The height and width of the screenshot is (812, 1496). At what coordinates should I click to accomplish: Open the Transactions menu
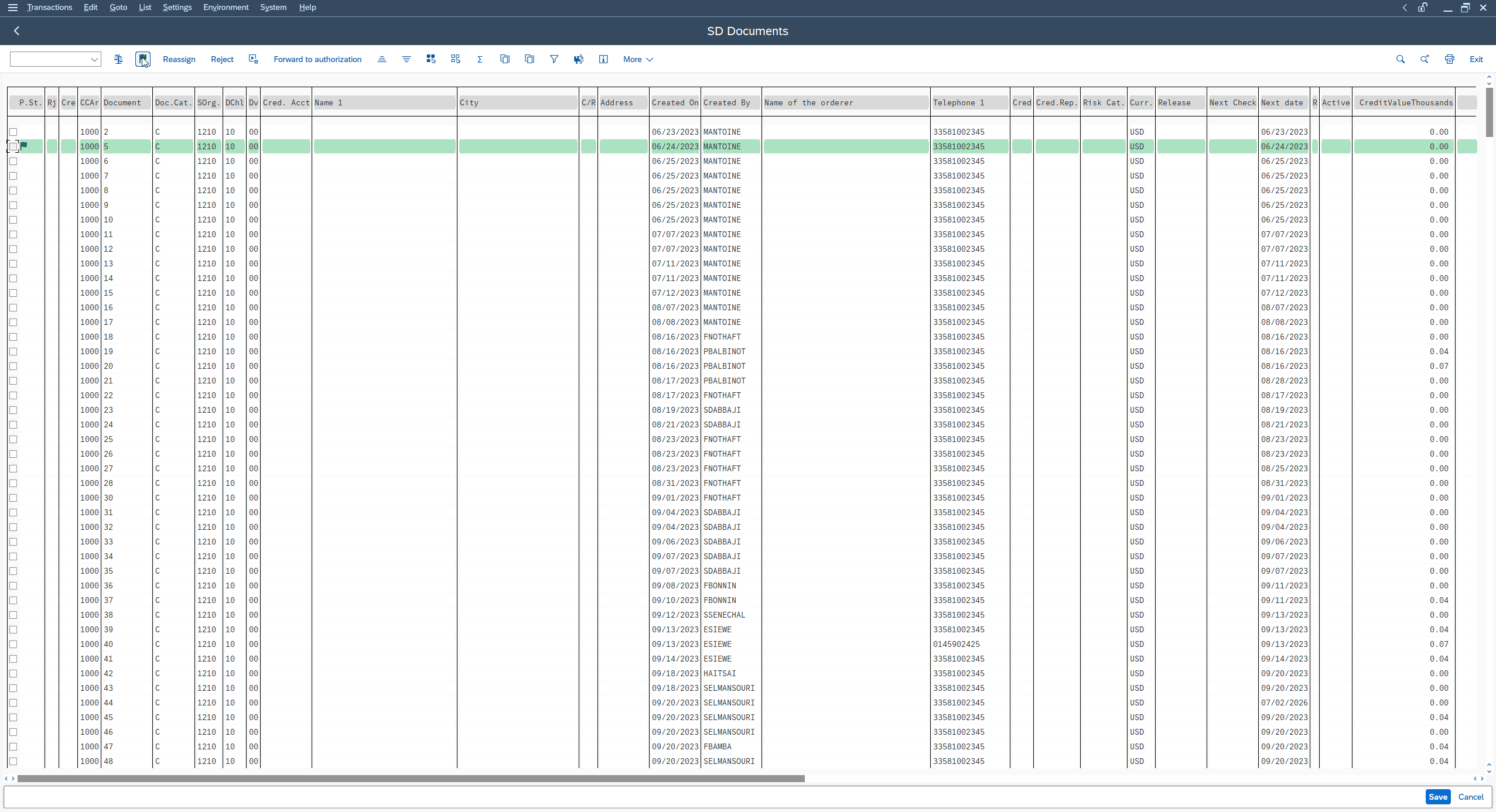[x=50, y=8]
